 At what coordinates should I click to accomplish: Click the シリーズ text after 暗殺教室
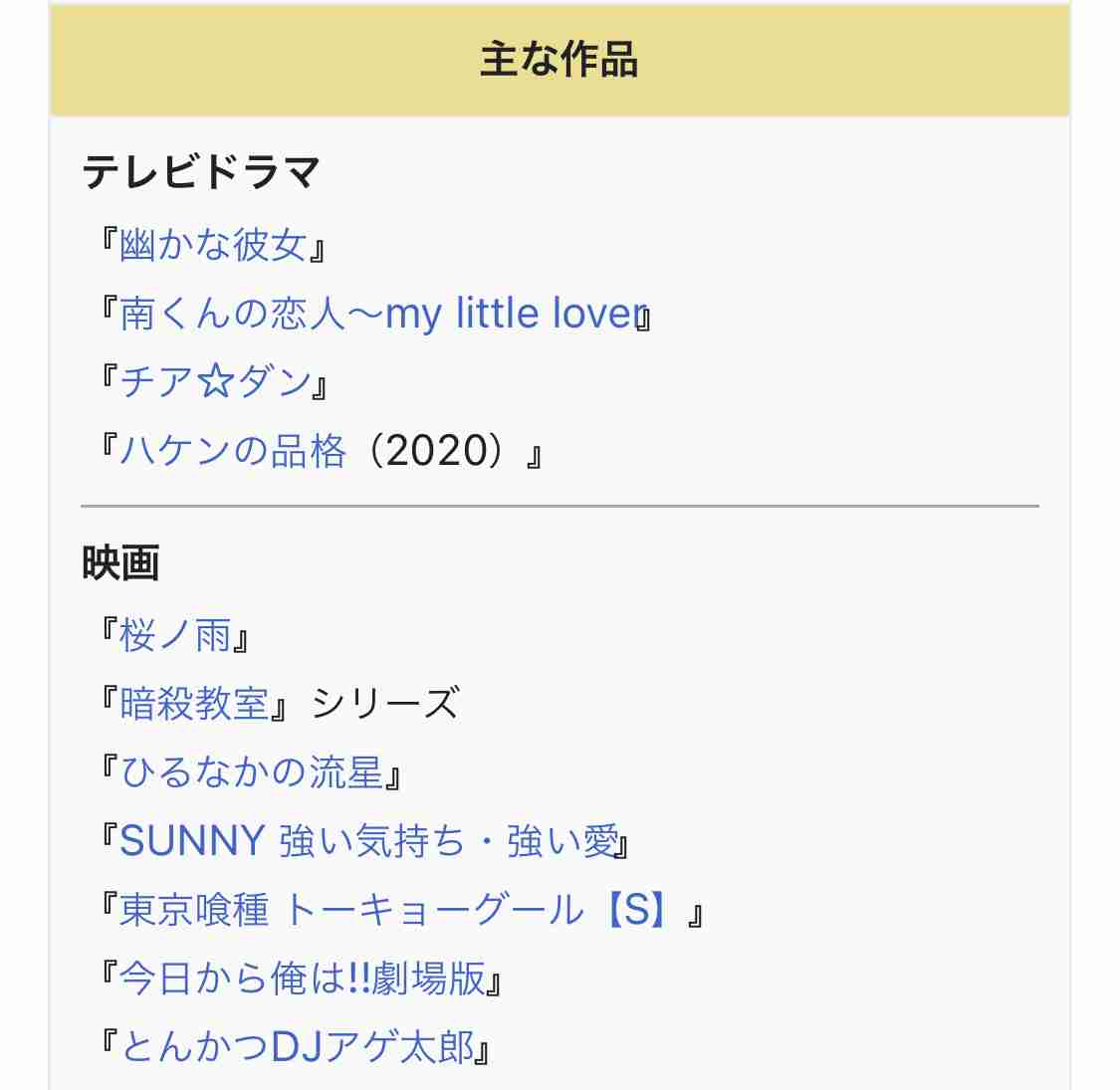(385, 704)
